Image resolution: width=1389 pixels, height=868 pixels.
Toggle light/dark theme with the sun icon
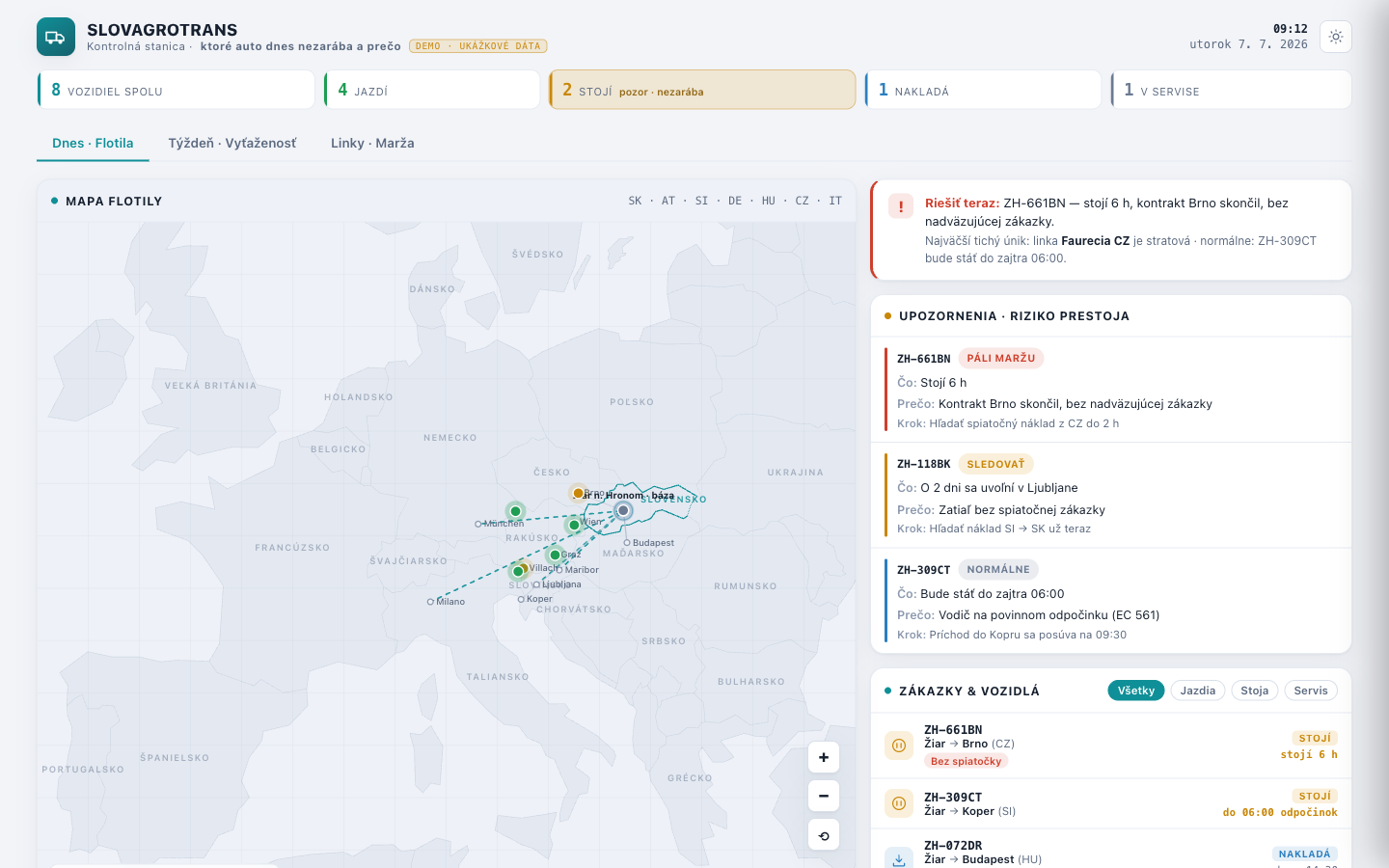click(x=1336, y=37)
